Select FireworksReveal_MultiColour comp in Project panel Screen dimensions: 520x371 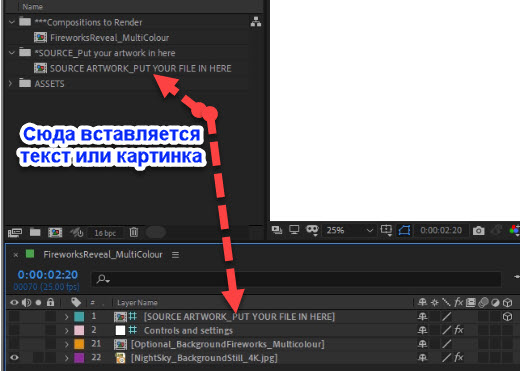(x=109, y=37)
